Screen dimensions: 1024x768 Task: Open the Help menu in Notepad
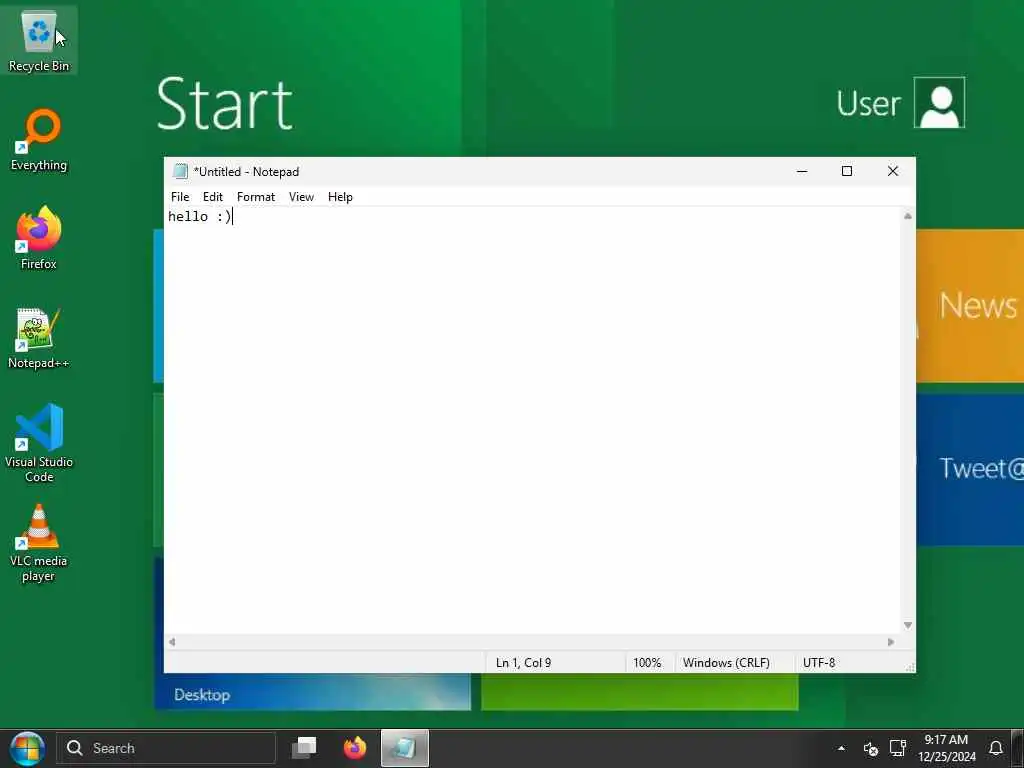point(340,197)
